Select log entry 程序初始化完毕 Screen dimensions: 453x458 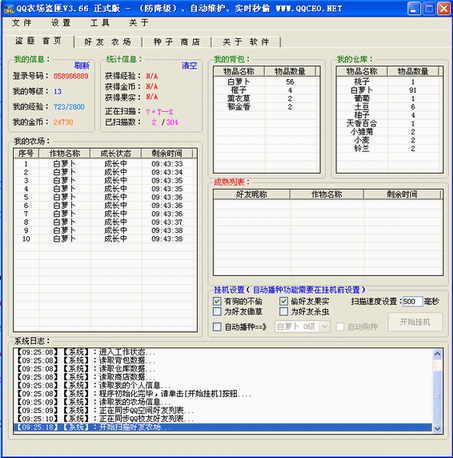pyautogui.click(x=223, y=394)
